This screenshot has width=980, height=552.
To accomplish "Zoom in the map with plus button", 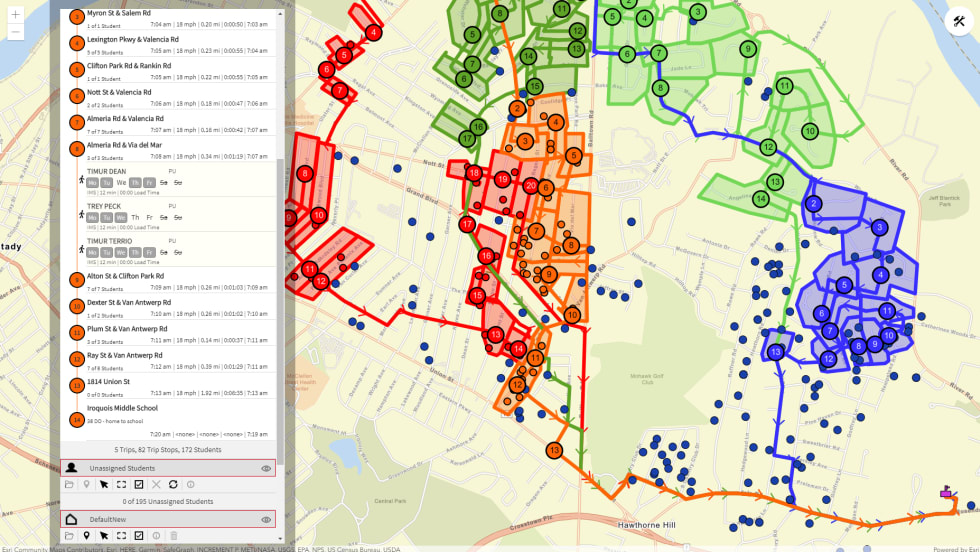I will [15, 14].
